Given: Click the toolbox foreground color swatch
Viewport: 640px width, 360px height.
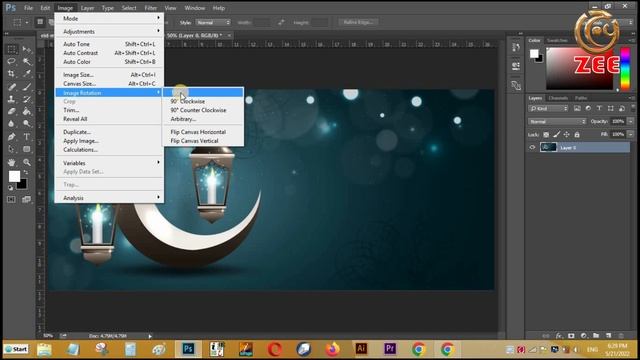Looking at the screenshot, I should [14, 176].
